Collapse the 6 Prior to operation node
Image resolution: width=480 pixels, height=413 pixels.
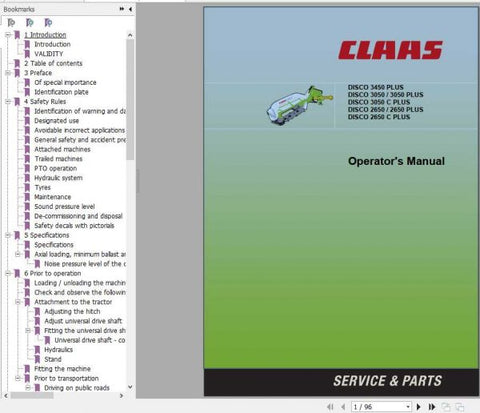coord(8,274)
